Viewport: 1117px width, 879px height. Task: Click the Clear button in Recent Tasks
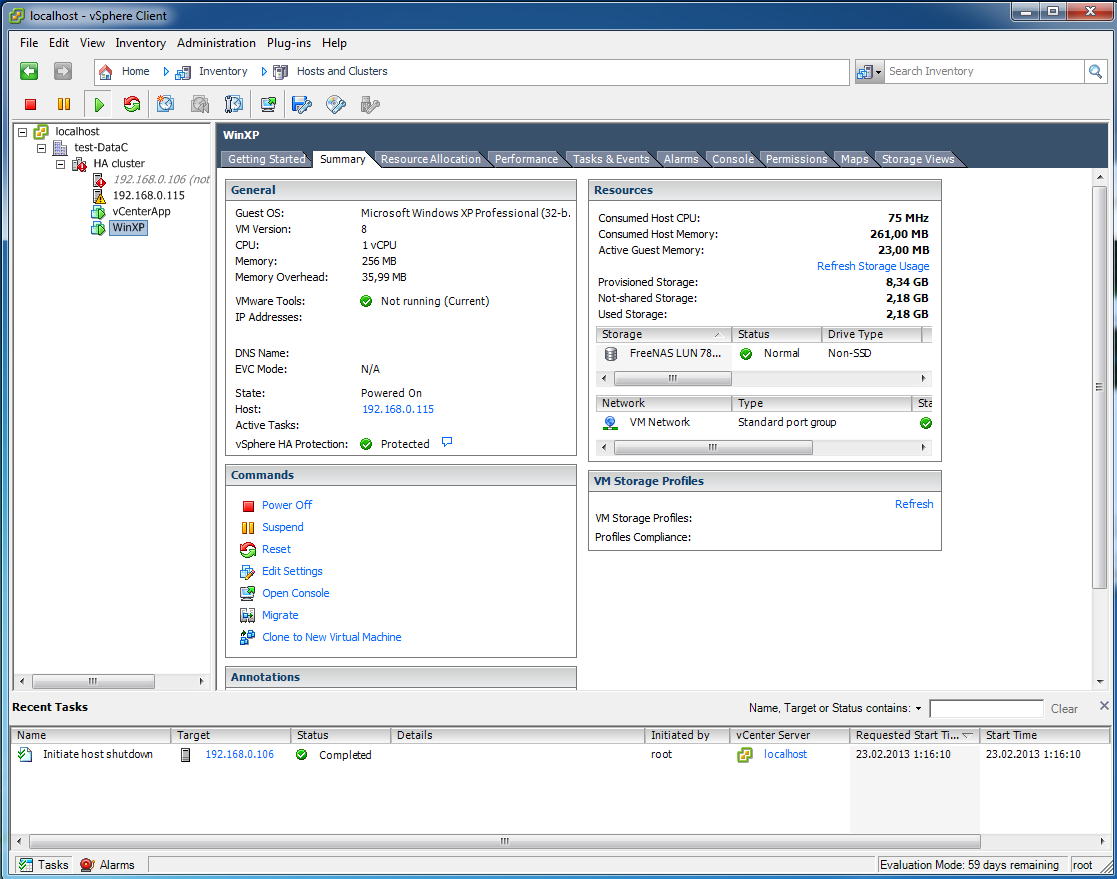[1064, 709]
